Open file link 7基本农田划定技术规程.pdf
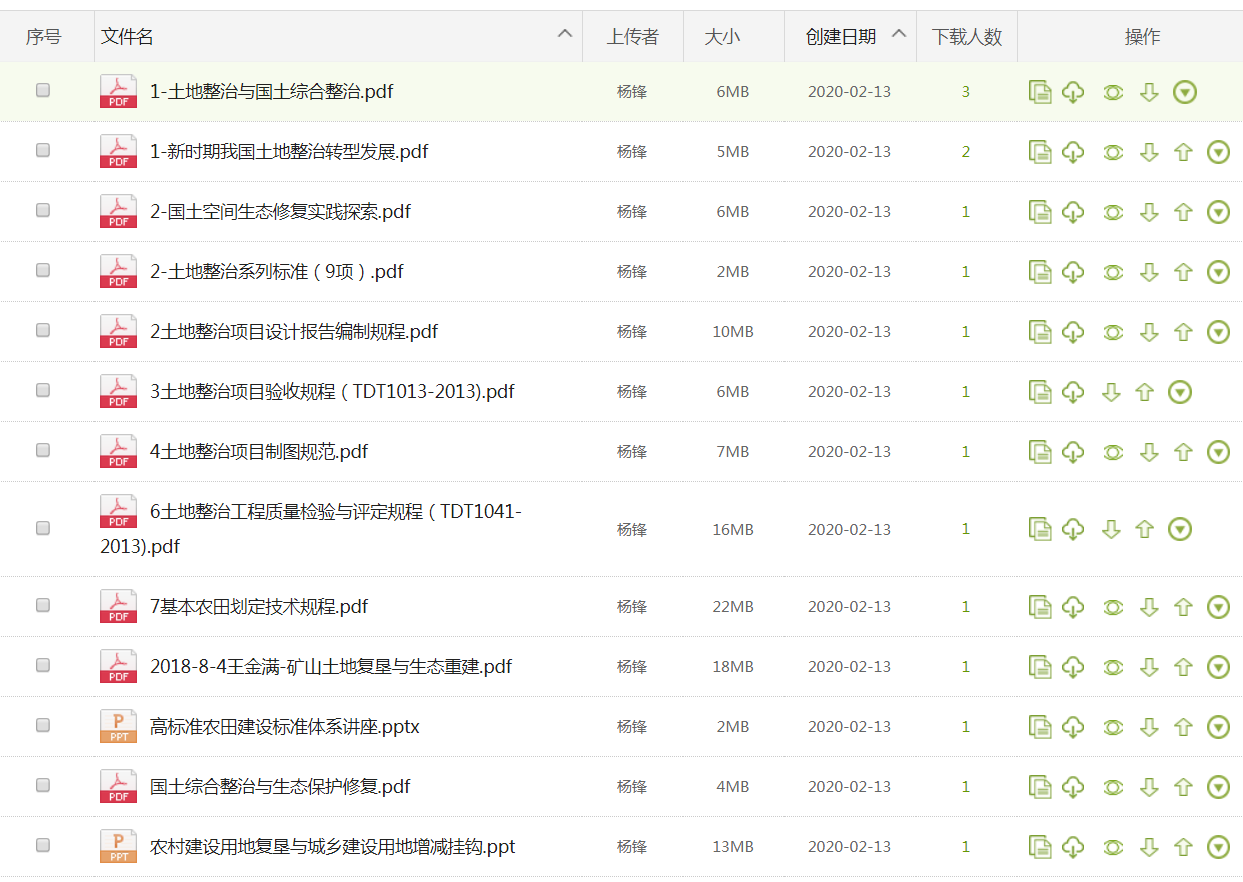Viewport: 1243px width, 882px height. (x=259, y=607)
